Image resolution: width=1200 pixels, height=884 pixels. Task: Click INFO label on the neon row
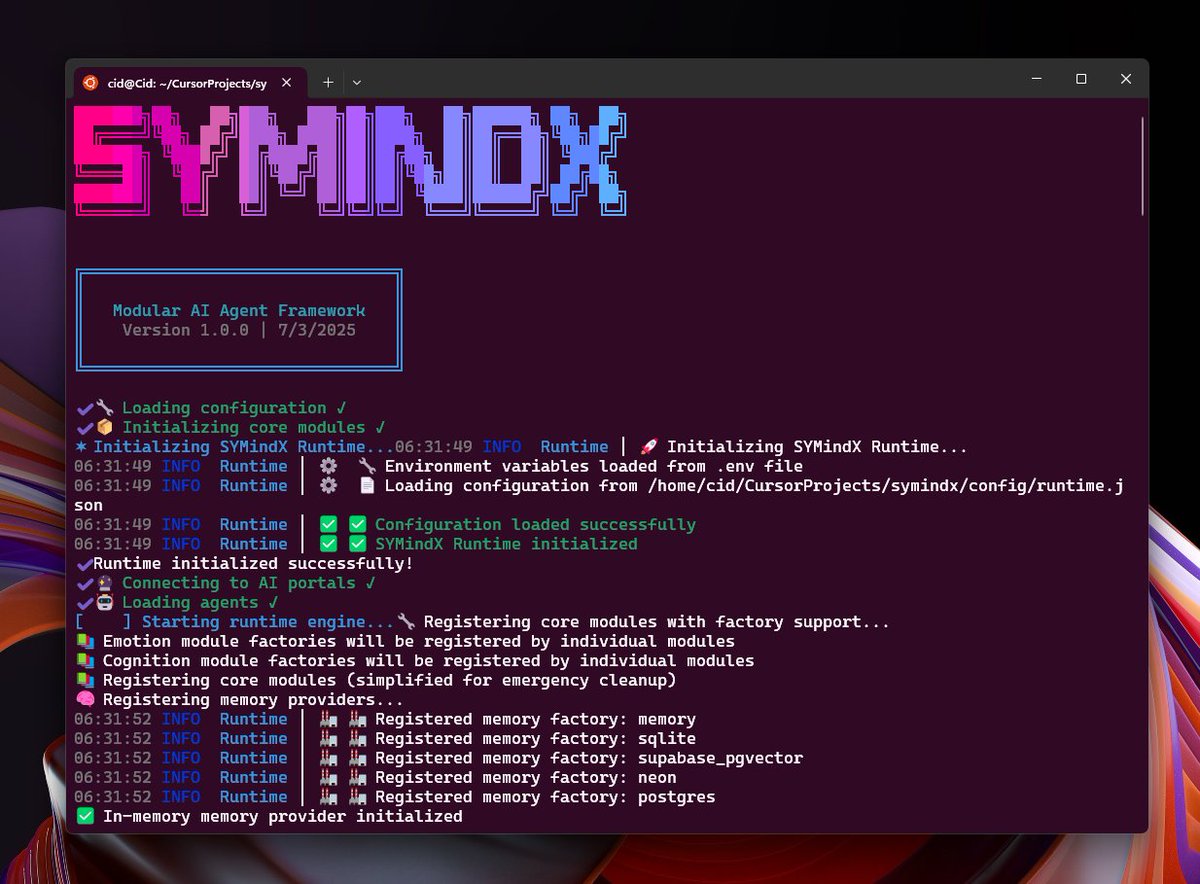181,777
